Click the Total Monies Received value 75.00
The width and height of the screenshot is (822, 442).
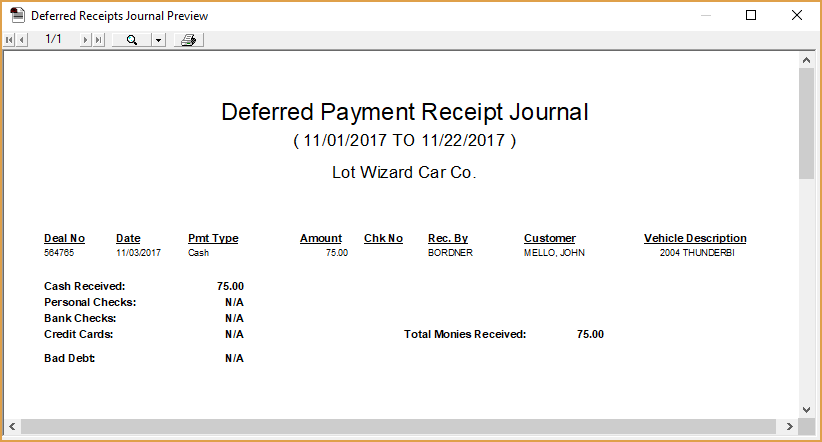(590, 335)
